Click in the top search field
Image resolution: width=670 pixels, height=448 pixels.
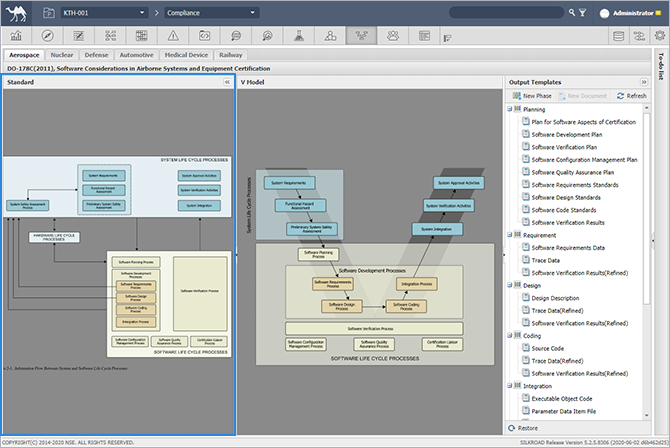[x=506, y=13]
